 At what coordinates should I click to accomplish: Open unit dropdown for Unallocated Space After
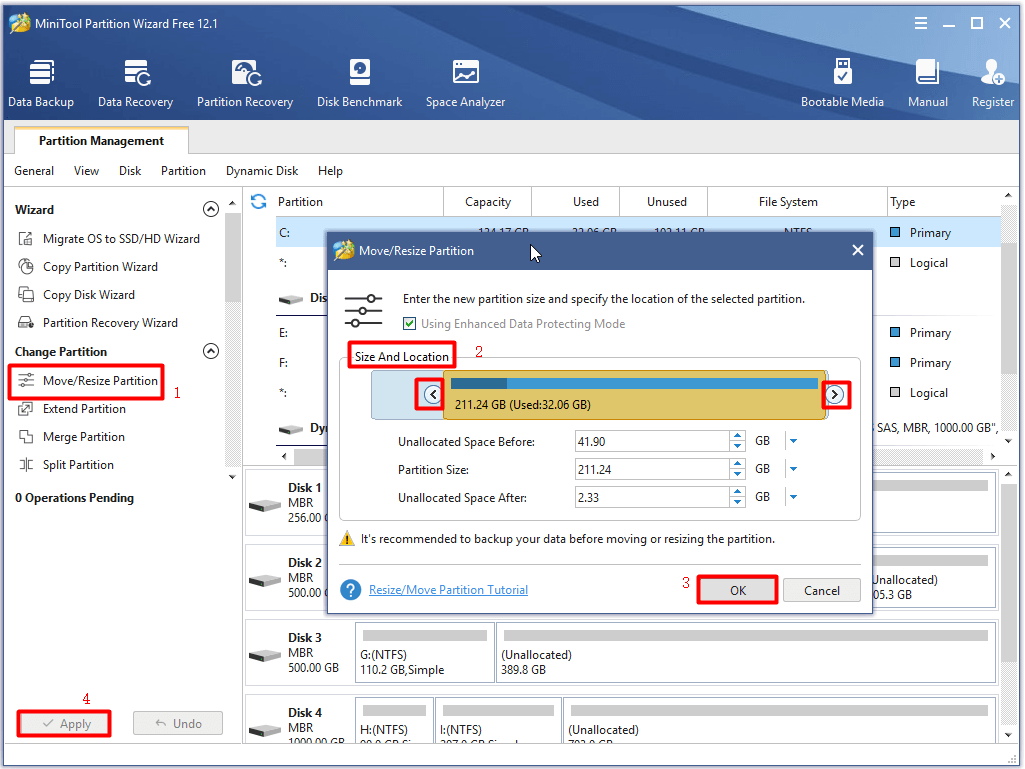[x=794, y=498]
